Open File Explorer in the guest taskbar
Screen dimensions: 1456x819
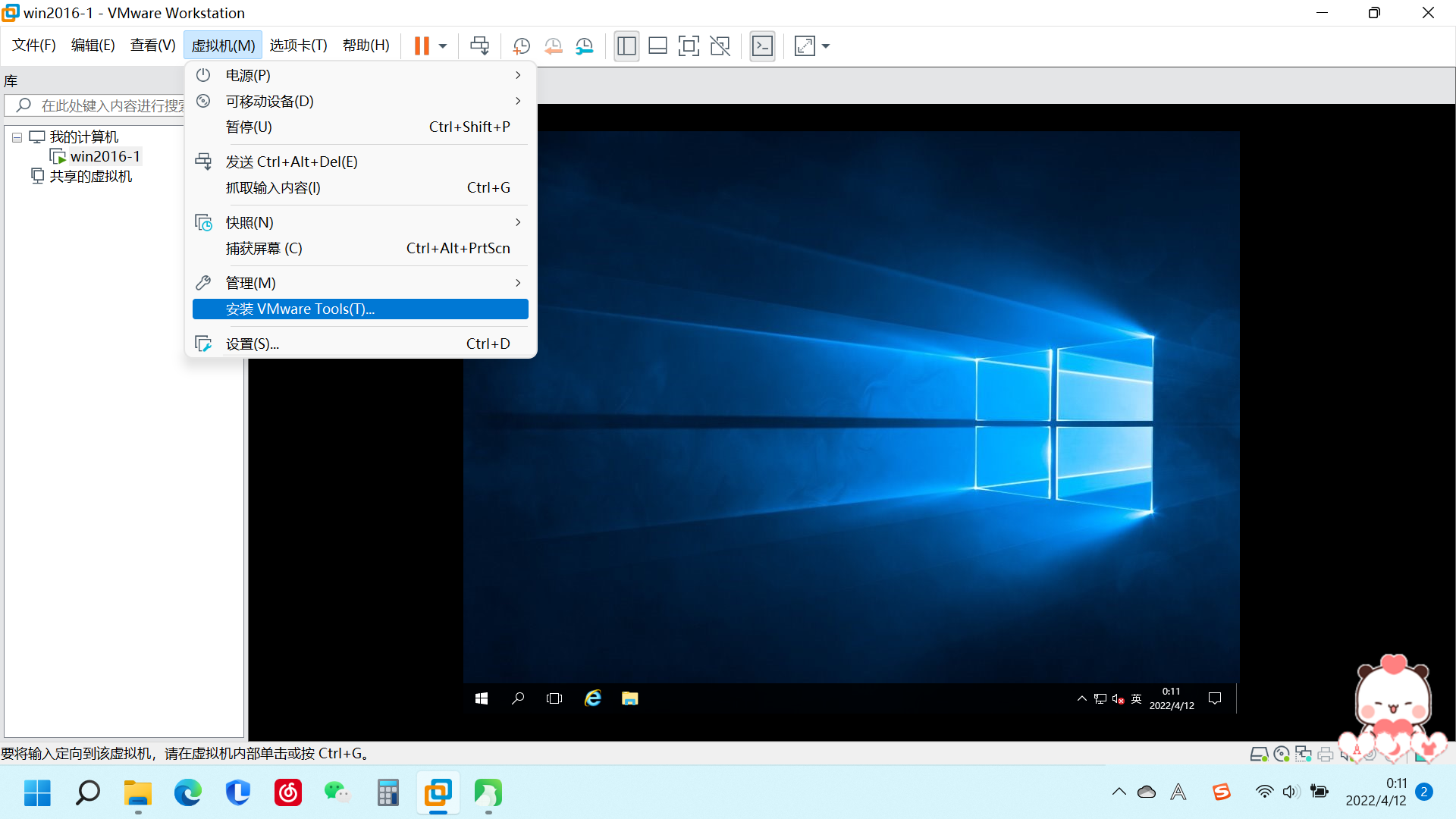pyautogui.click(x=630, y=698)
